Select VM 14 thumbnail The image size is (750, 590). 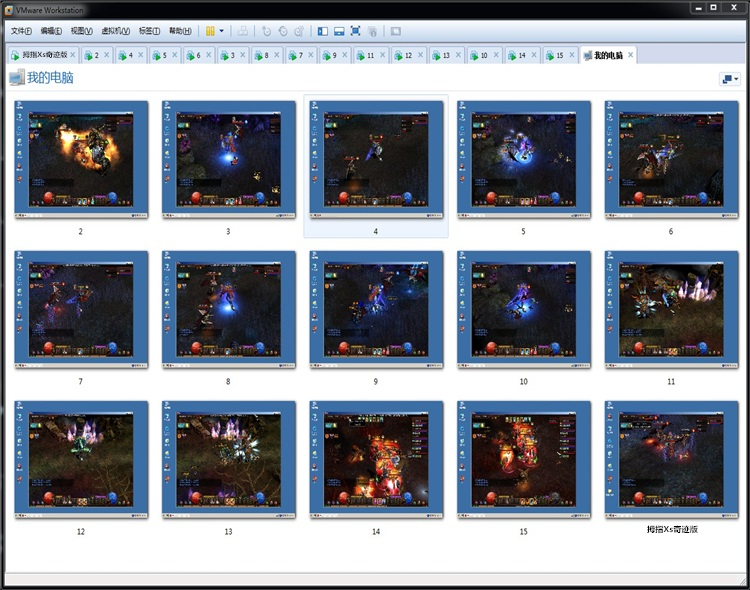click(376, 460)
